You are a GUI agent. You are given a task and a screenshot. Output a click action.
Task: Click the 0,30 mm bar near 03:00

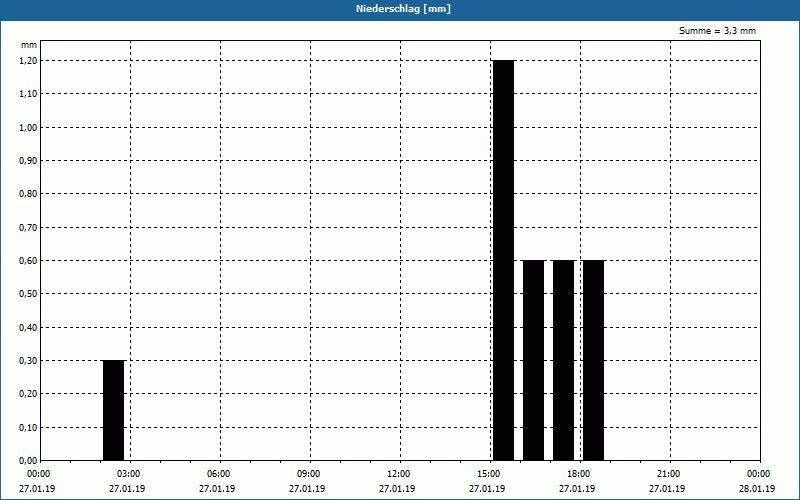coord(113,410)
